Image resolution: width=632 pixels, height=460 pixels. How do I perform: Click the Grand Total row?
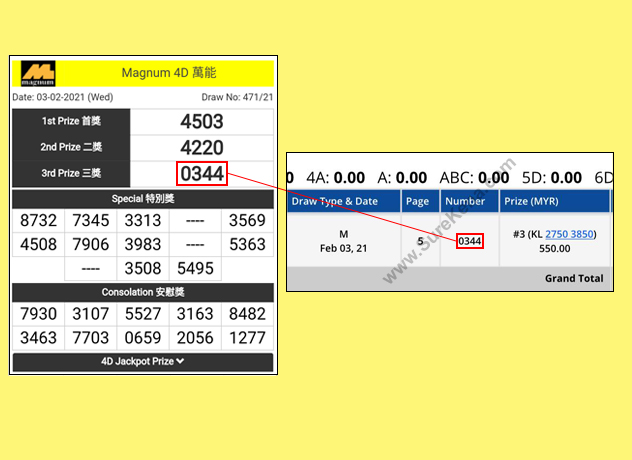573,279
